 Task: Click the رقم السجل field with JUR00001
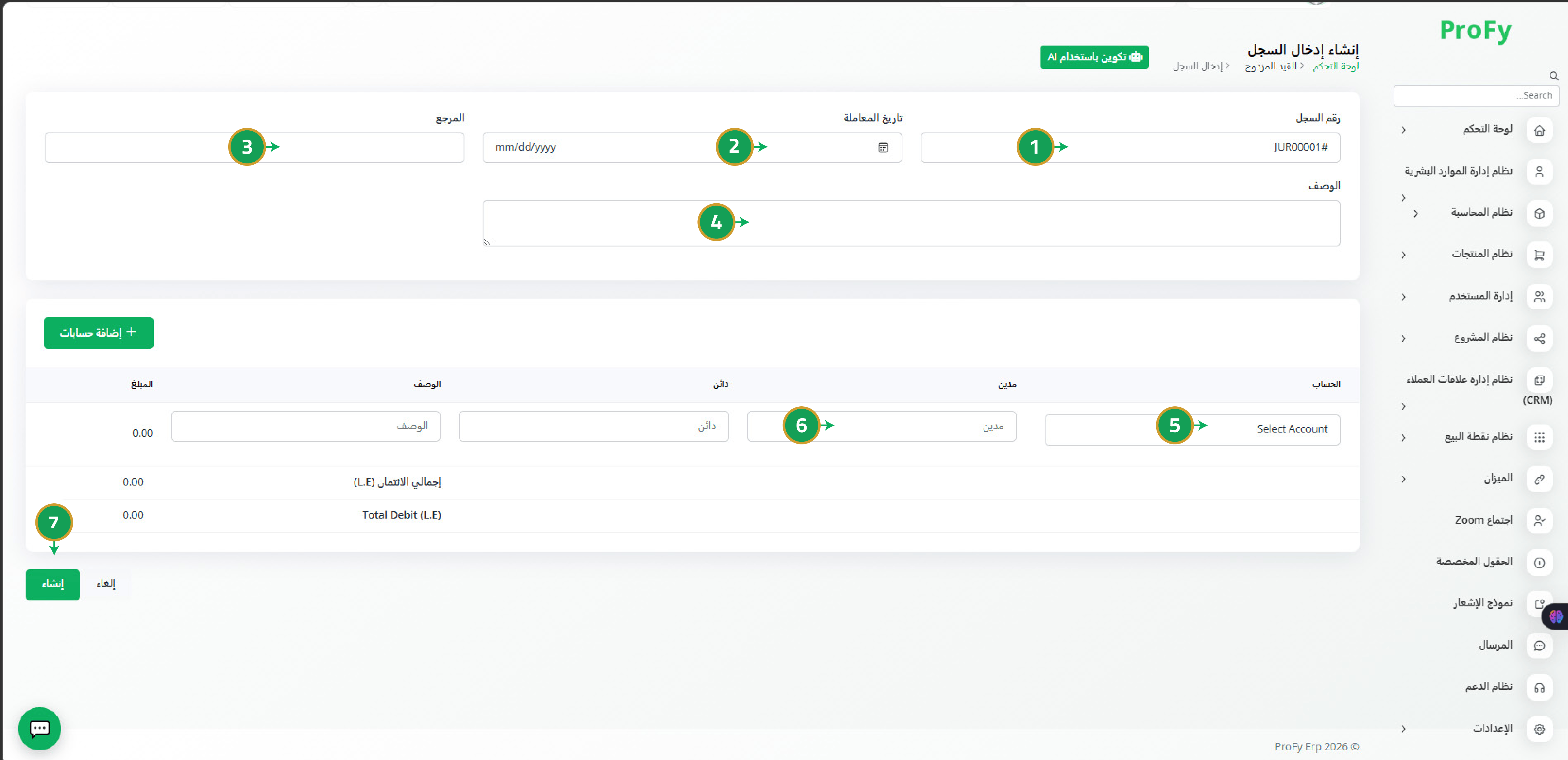click(1130, 147)
